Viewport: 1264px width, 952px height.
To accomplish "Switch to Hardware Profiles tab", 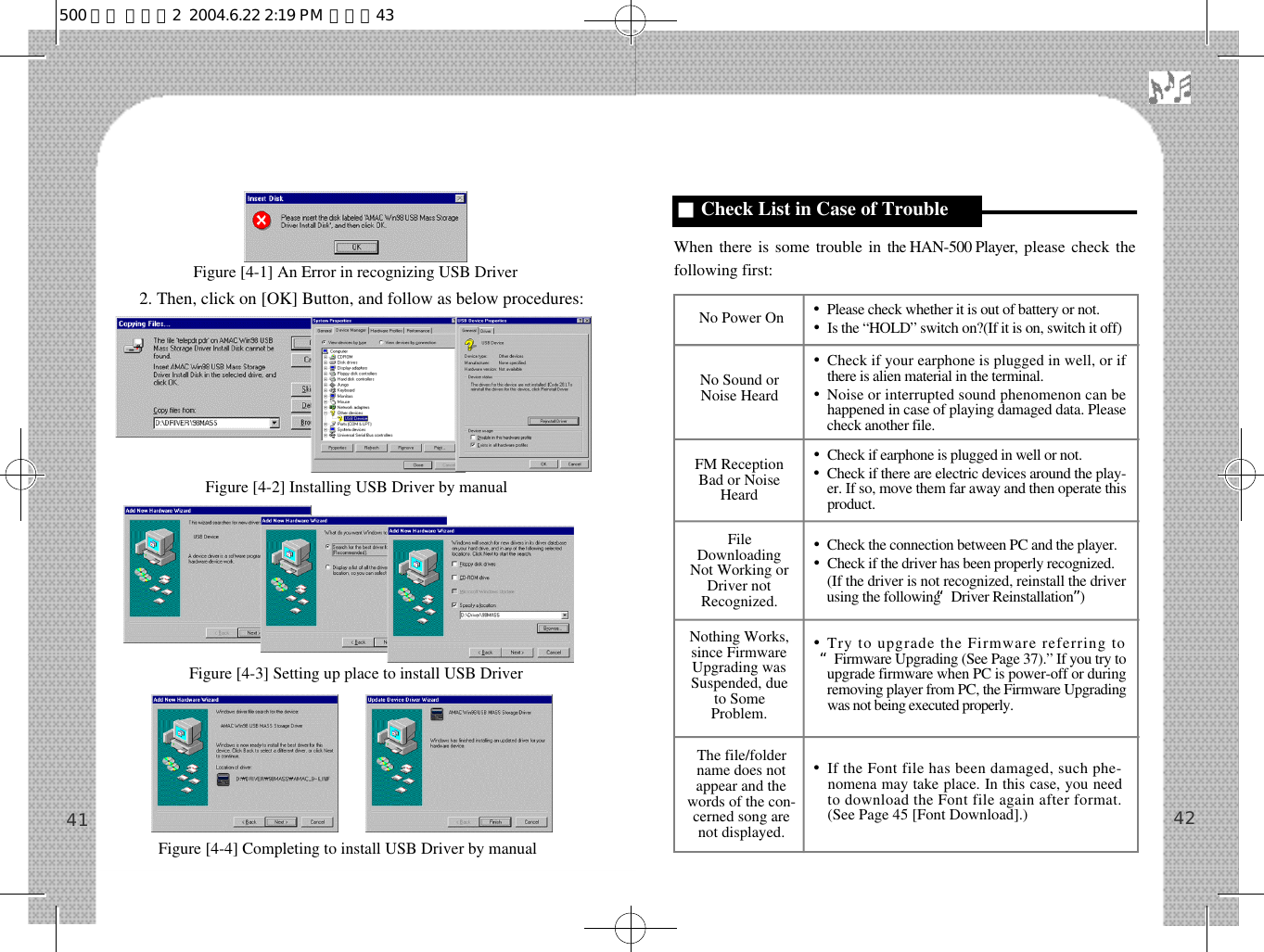I will [387, 331].
